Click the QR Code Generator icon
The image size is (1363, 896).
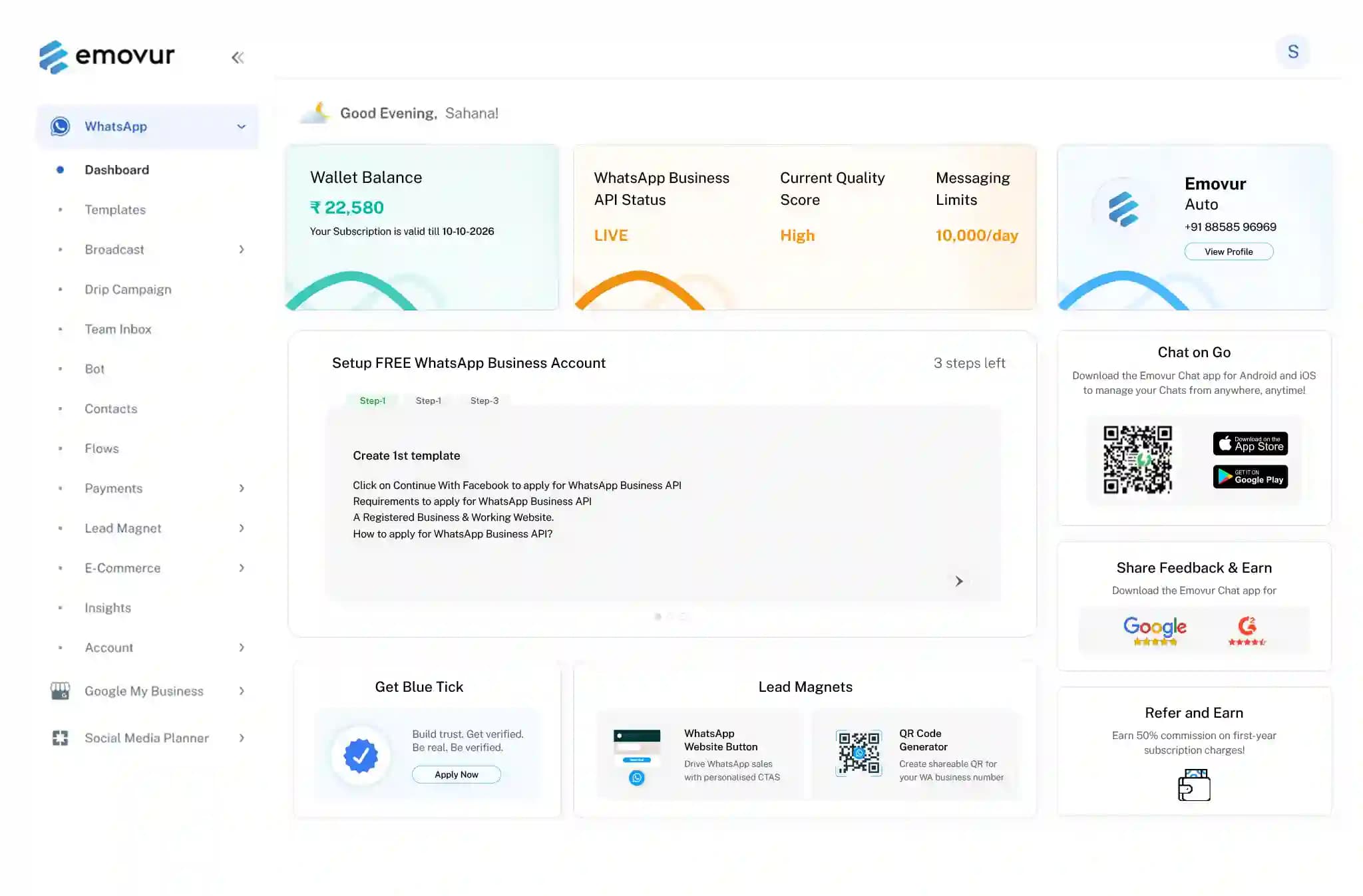click(x=859, y=753)
